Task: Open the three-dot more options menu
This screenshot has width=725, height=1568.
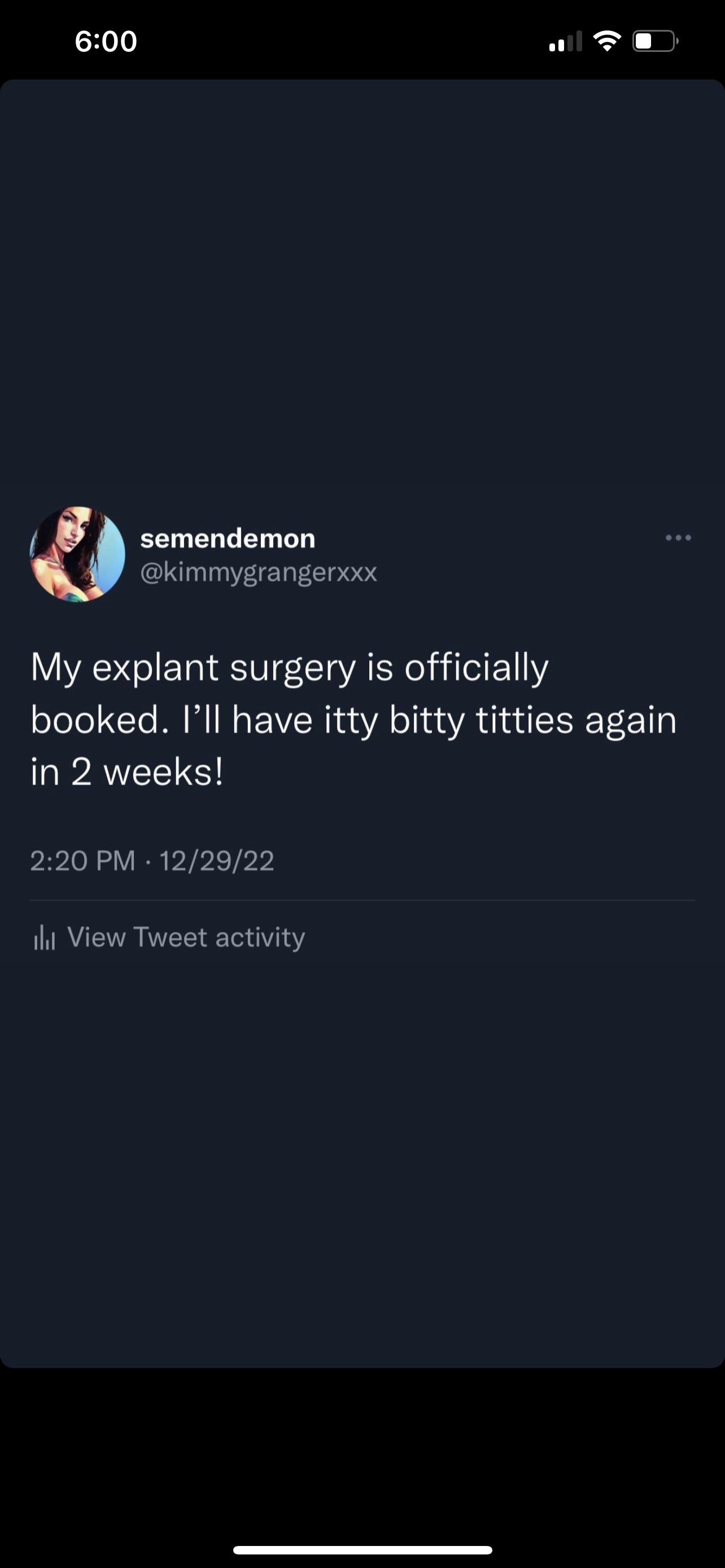Action: (678, 537)
